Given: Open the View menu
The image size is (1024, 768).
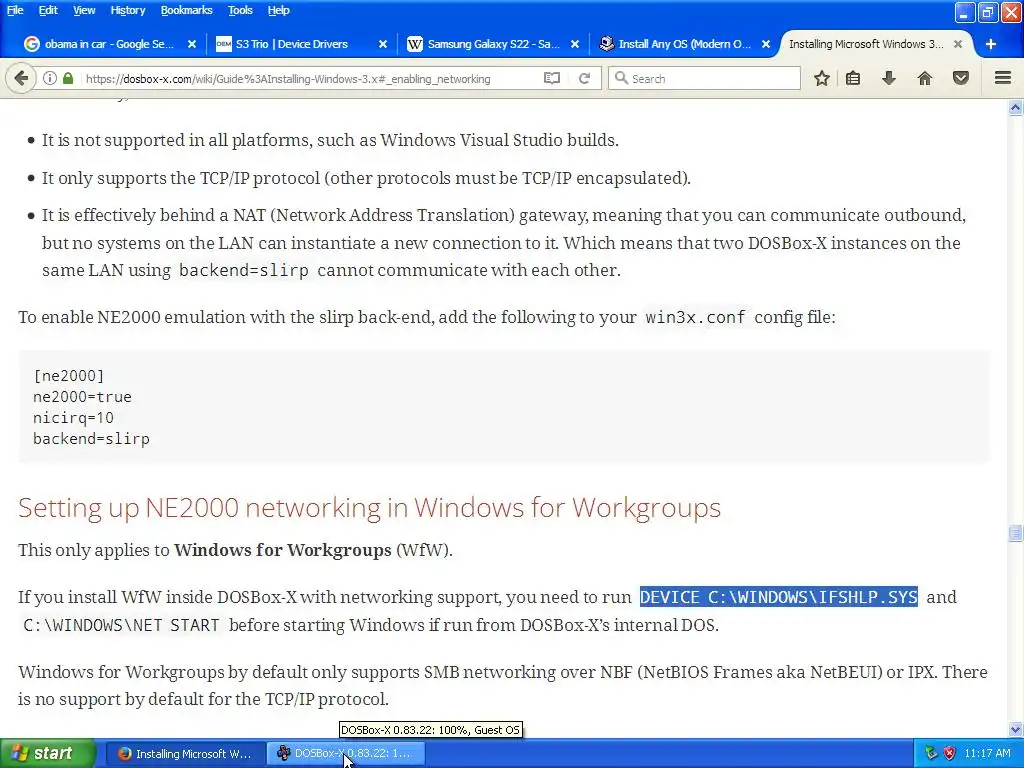Looking at the screenshot, I should click(x=84, y=10).
